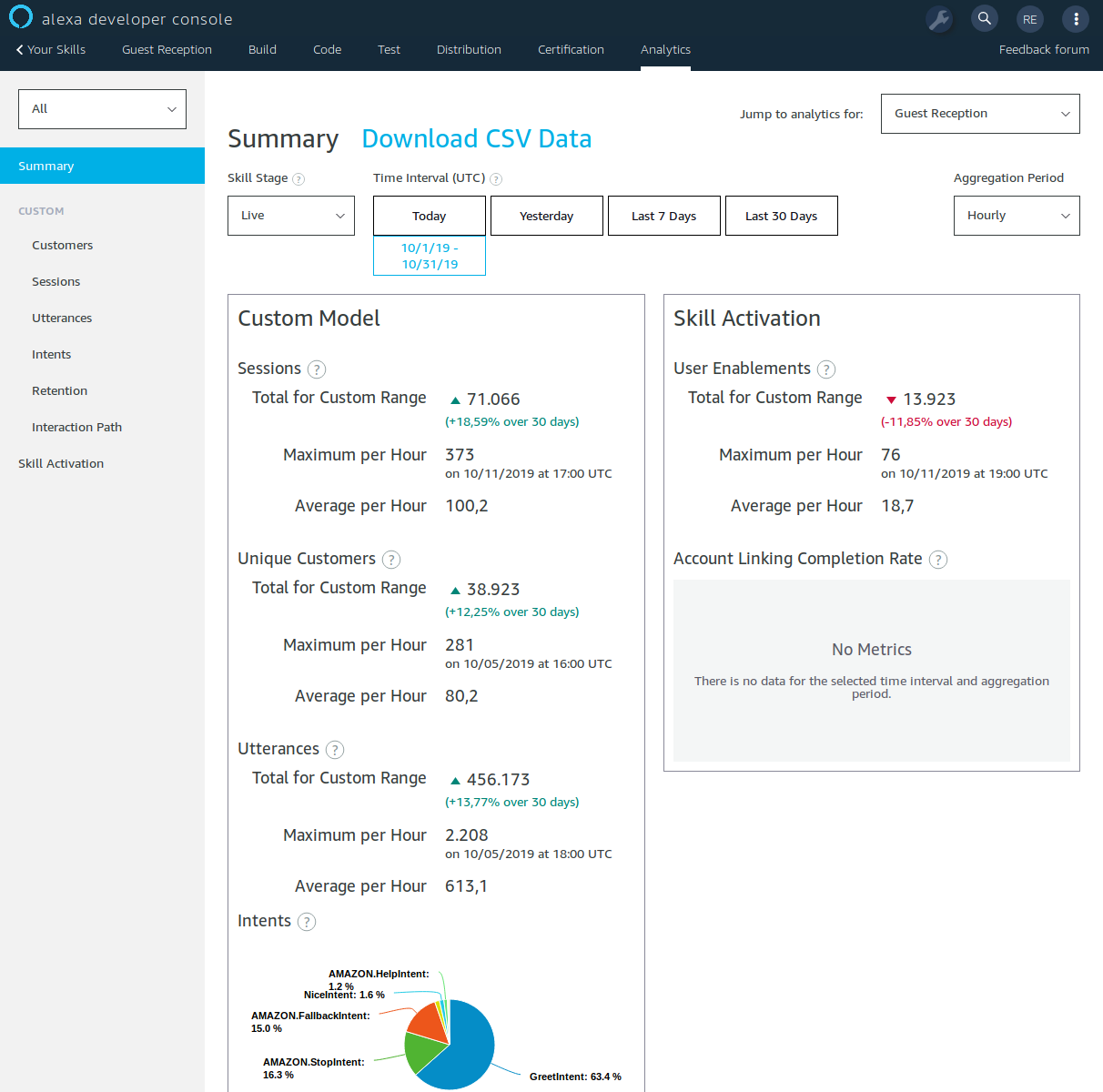The width and height of the screenshot is (1103, 1092).
Task: Open the Distribution tab
Action: [469, 50]
